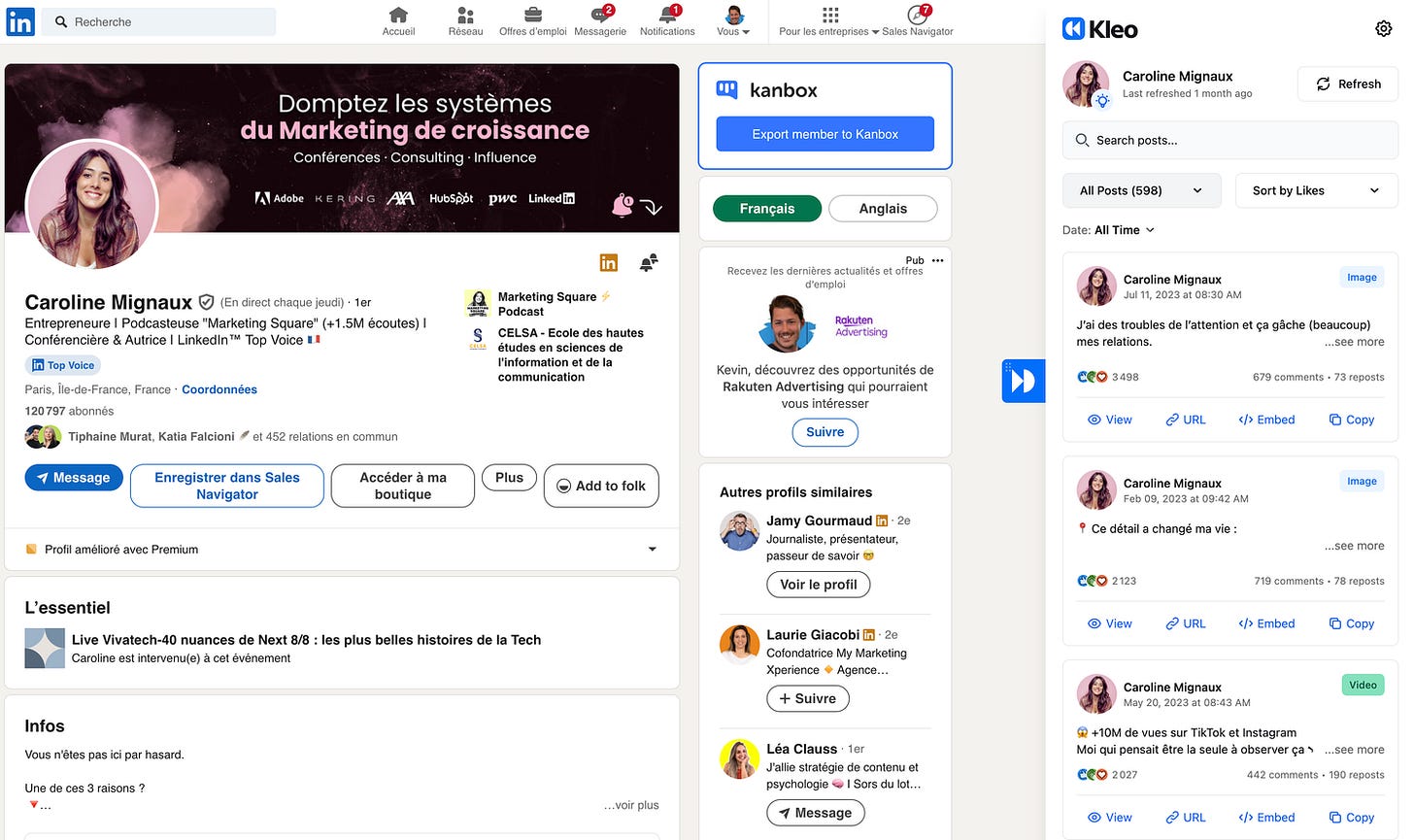This screenshot has width=1414, height=840.
Task: Click View on the Jul 11, 2023 post
Action: [1110, 420]
